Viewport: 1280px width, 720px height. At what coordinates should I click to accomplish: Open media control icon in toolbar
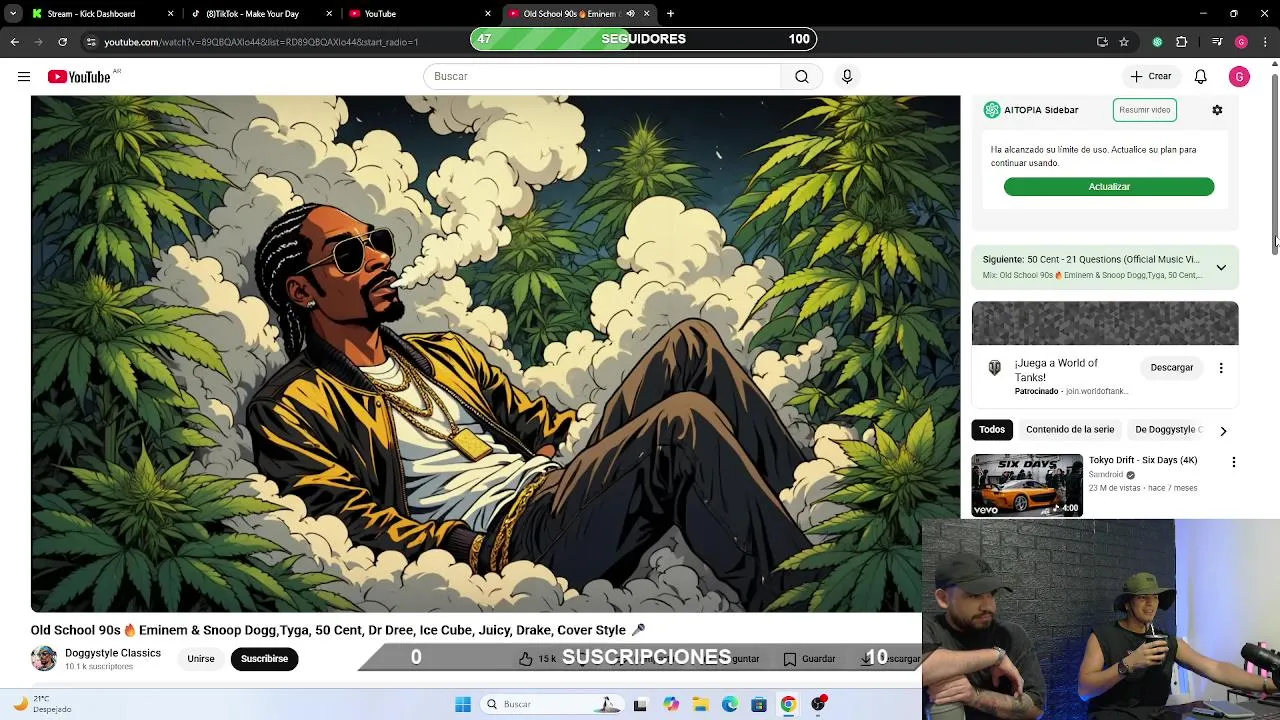pyautogui.click(x=1217, y=42)
